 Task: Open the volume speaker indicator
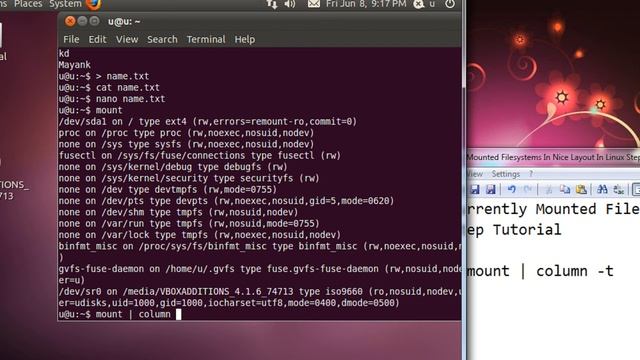click(290, 4)
